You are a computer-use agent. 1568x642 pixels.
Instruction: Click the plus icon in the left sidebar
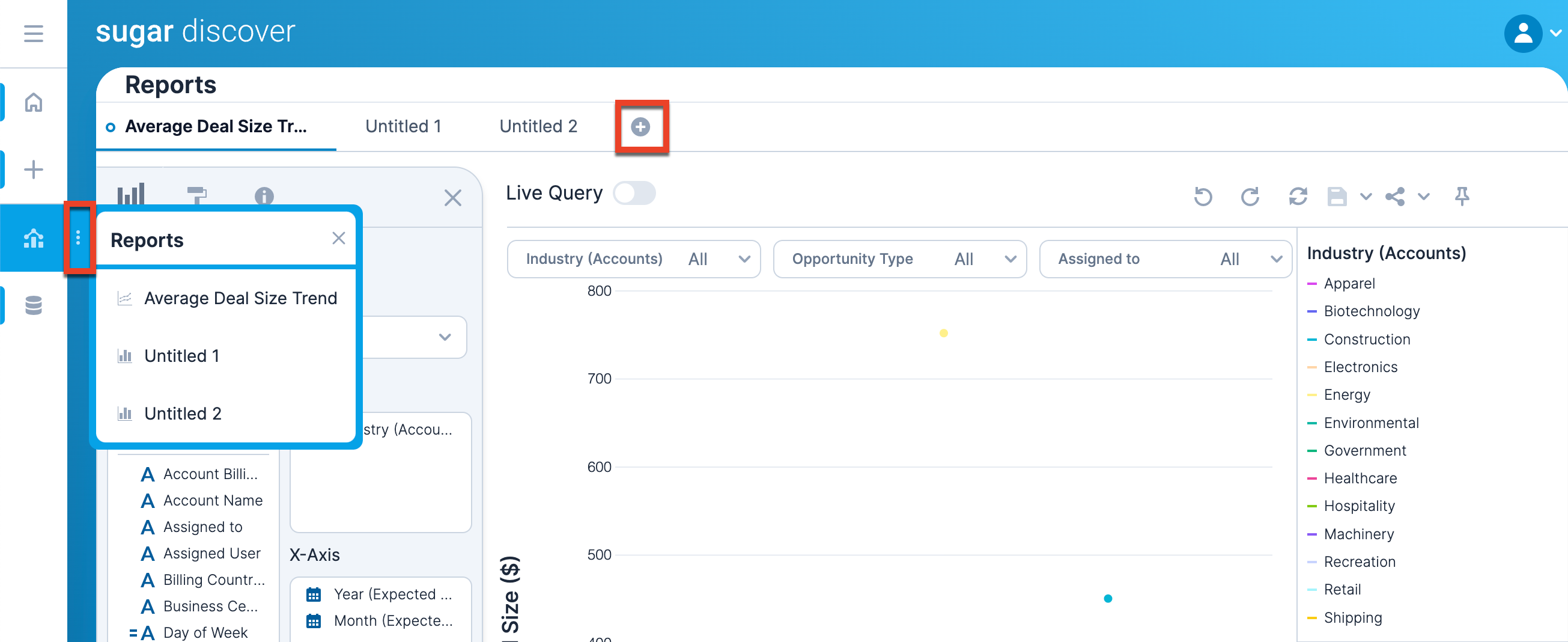click(34, 170)
